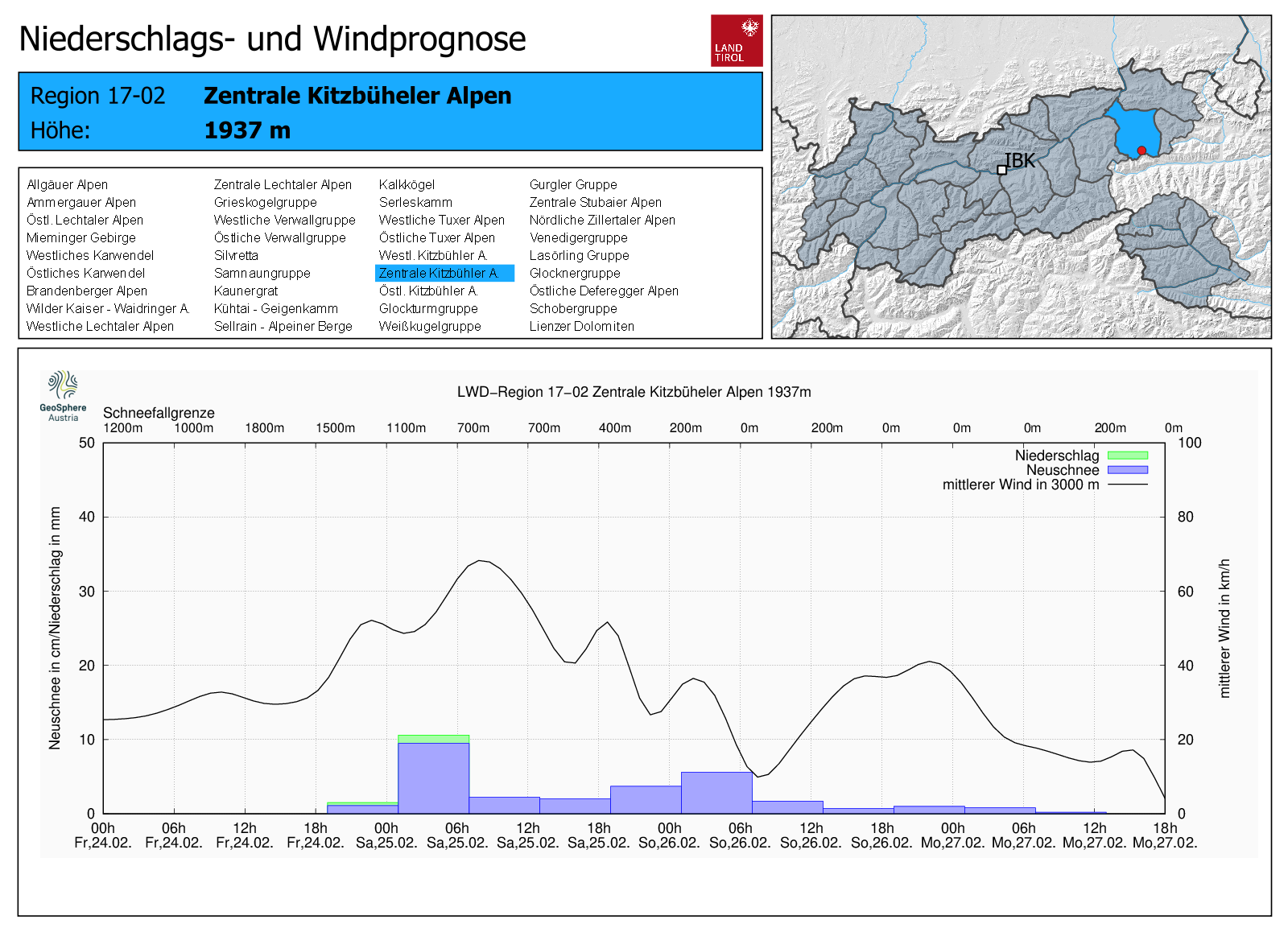Image resolution: width=1288 pixels, height=928 pixels.
Task: Select region Allgäuer Alpen
Action: (67, 185)
